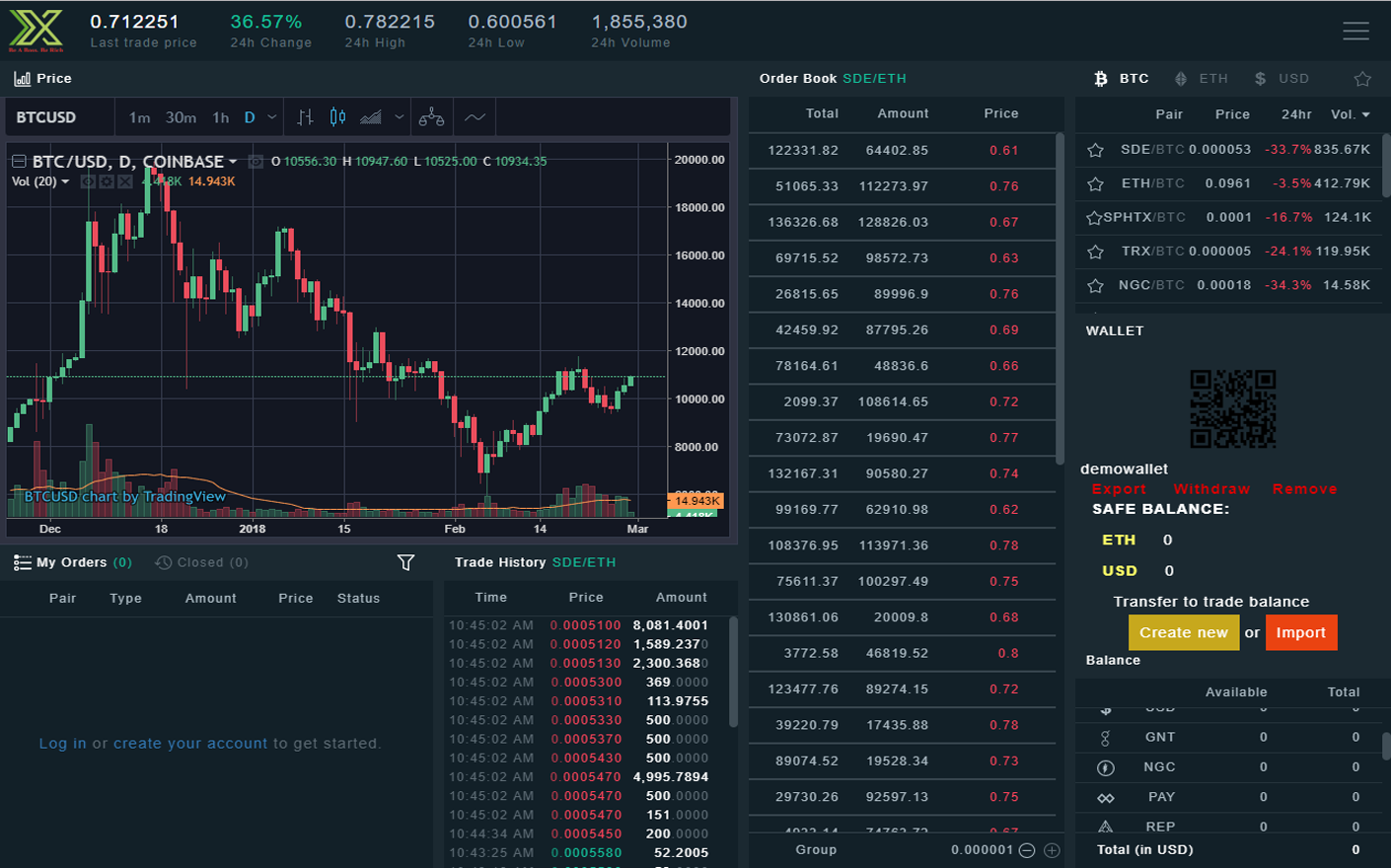Click the SDE/ETH Order Book label
Viewport: 1391px width, 868px height.
(x=874, y=79)
